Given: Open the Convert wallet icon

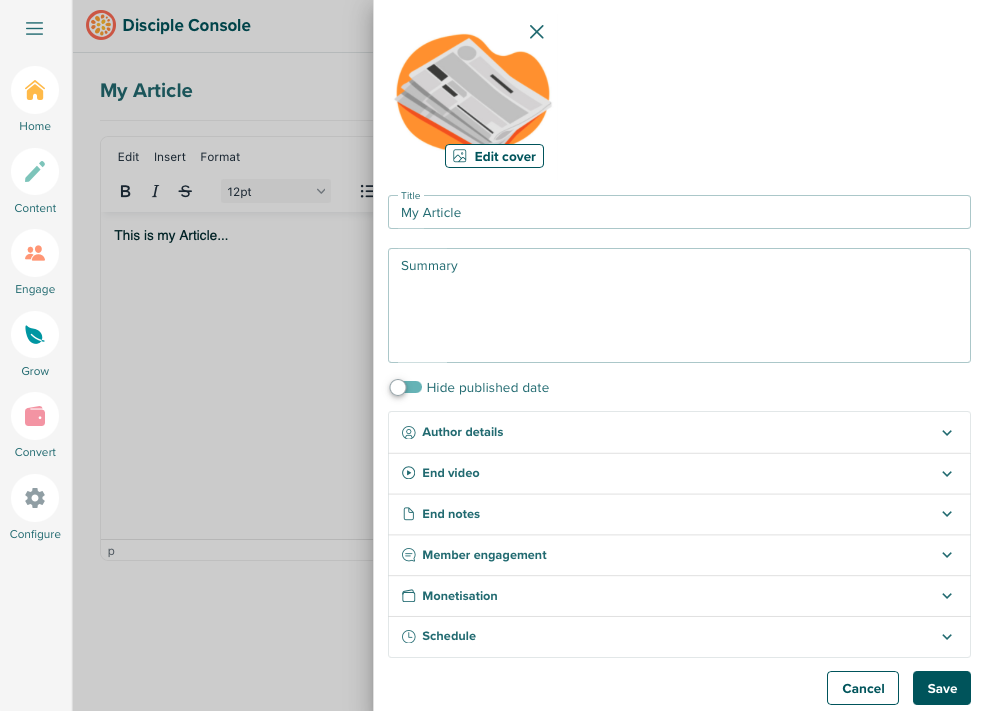Looking at the screenshot, I should tap(35, 417).
